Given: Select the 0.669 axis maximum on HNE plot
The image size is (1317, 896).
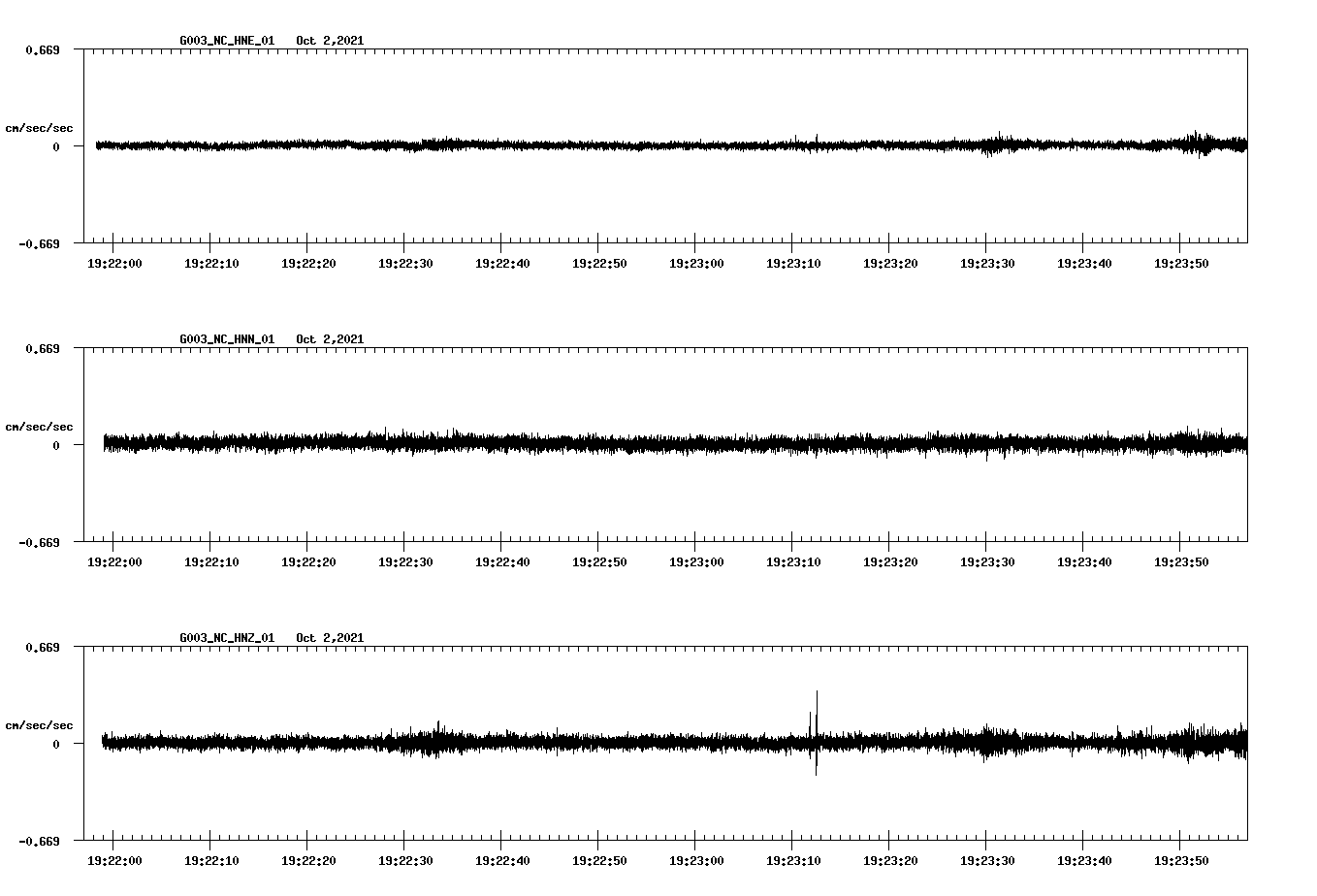Looking at the screenshot, I should 43,49.
